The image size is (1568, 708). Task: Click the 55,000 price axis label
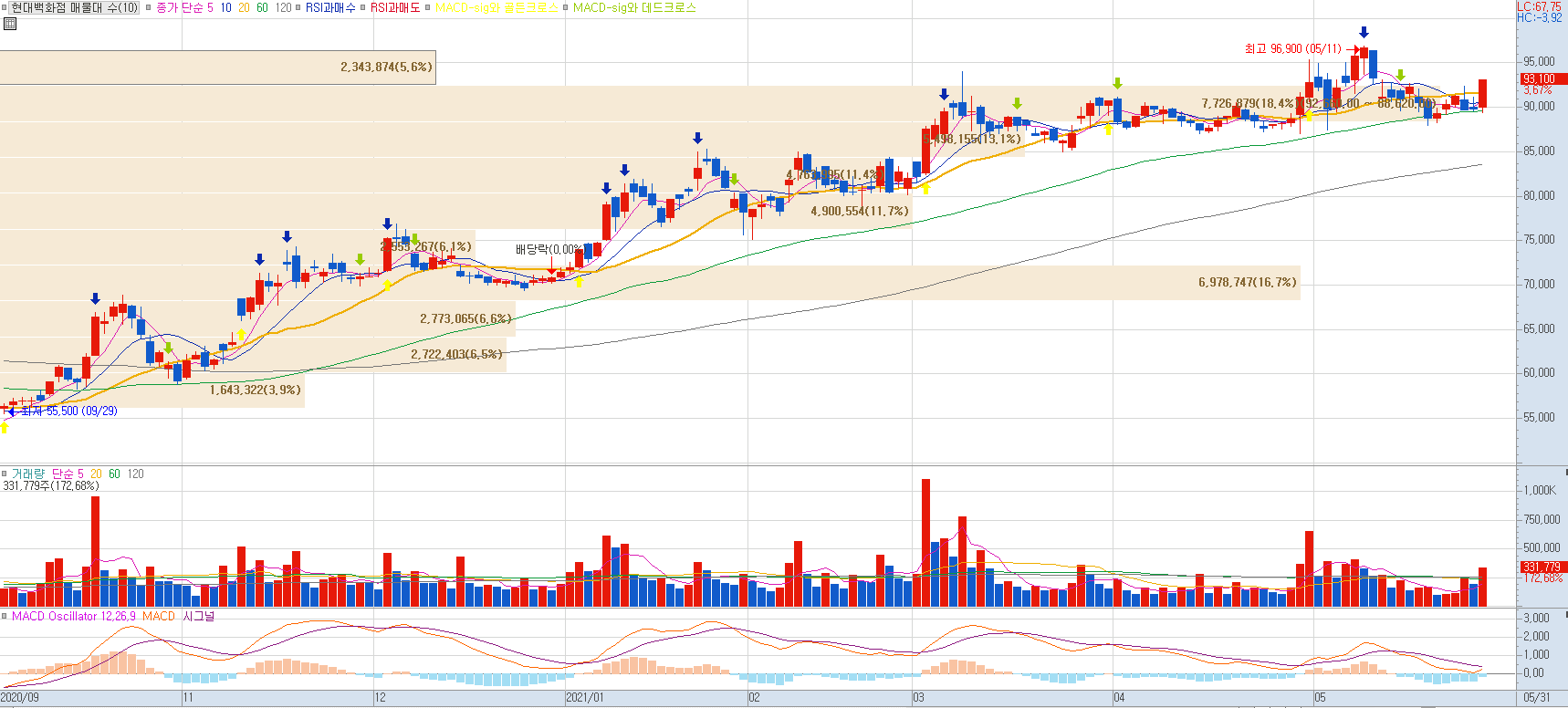click(1539, 417)
